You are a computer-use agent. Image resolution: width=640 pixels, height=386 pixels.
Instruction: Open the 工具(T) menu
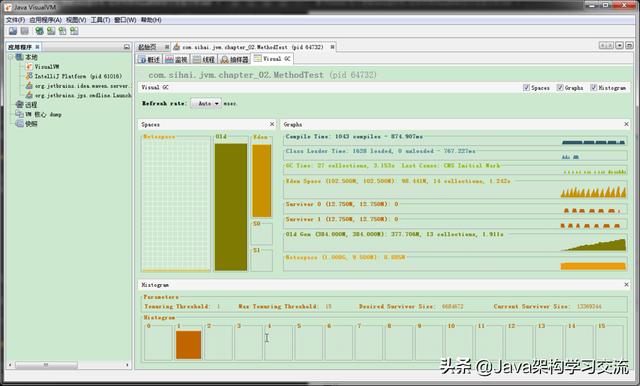point(100,20)
